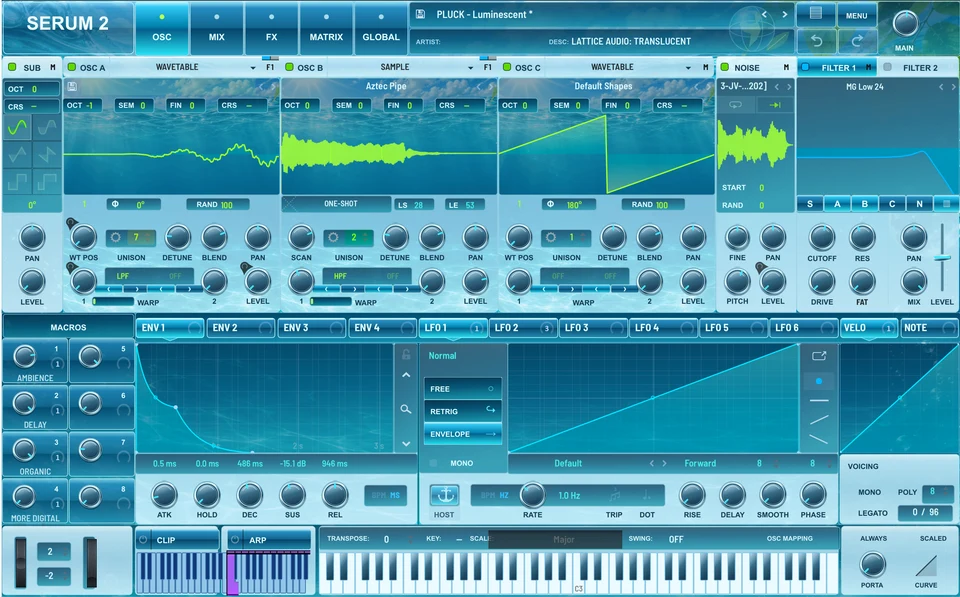Image resolution: width=960 pixels, height=597 pixels.
Task: Switch to the GLOBAL tab
Action: pyautogui.click(x=381, y=28)
